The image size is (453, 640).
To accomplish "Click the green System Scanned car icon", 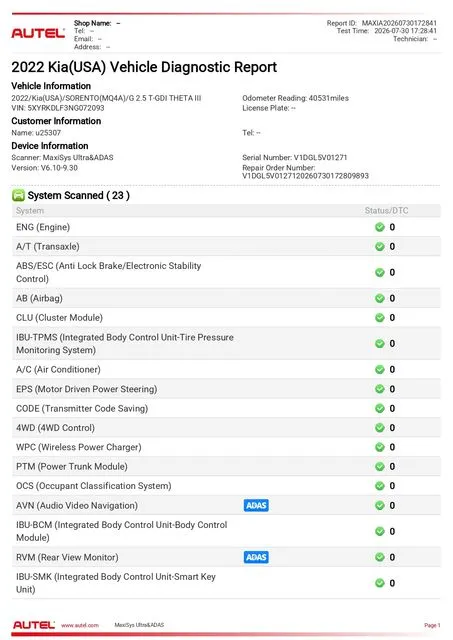I will pos(18,196).
